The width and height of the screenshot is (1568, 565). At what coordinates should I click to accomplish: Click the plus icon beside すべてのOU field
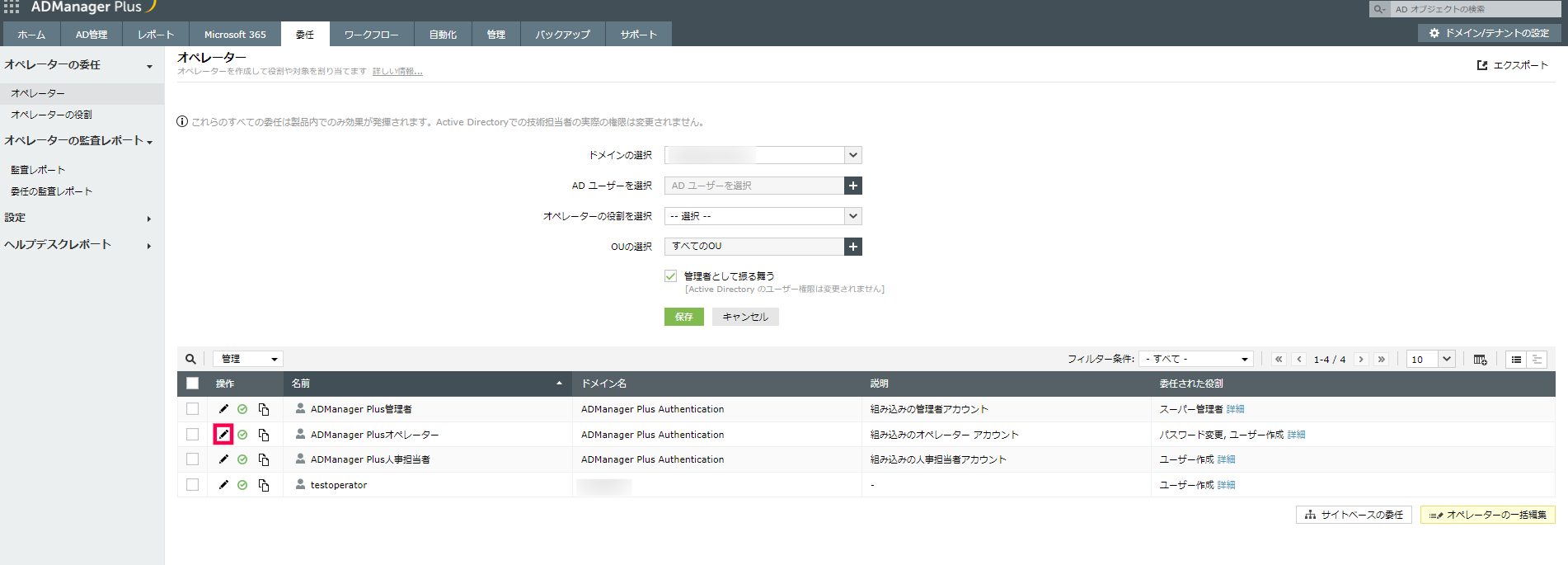pyautogui.click(x=853, y=247)
